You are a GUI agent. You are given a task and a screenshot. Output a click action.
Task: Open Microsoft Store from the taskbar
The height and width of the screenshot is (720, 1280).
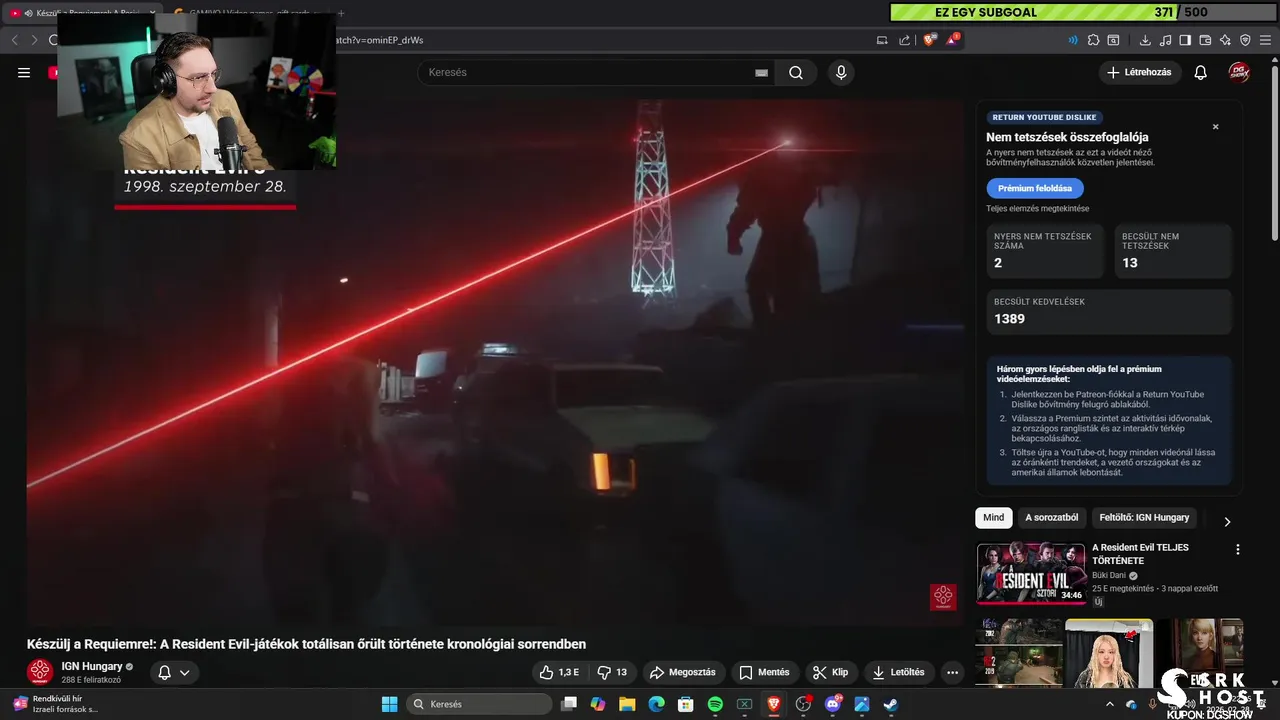click(x=685, y=704)
